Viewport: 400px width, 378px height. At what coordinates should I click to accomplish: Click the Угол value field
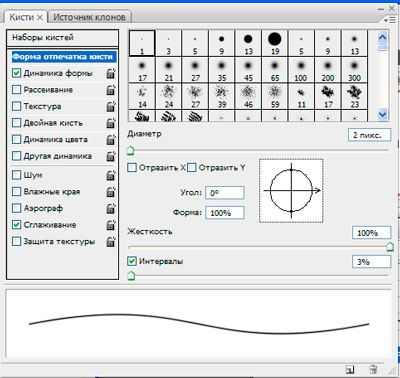coord(225,193)
